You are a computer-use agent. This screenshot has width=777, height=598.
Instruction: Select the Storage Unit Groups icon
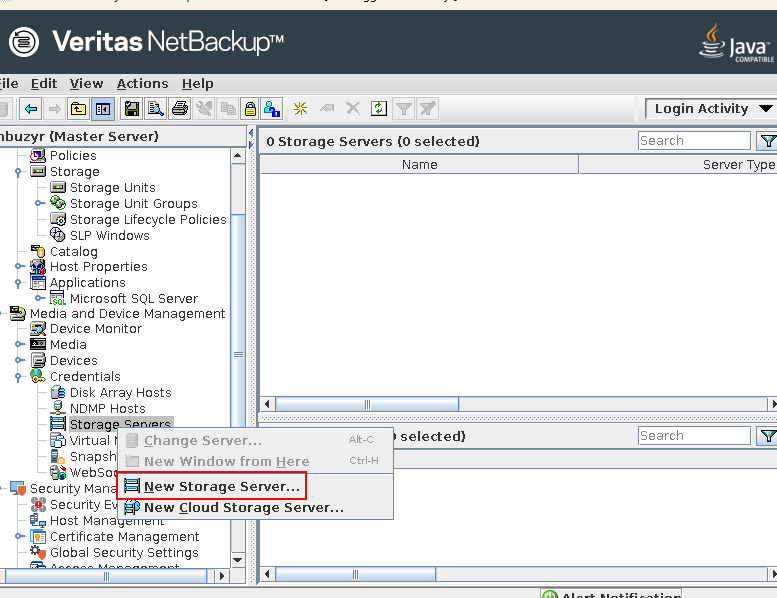coord(58,203)
